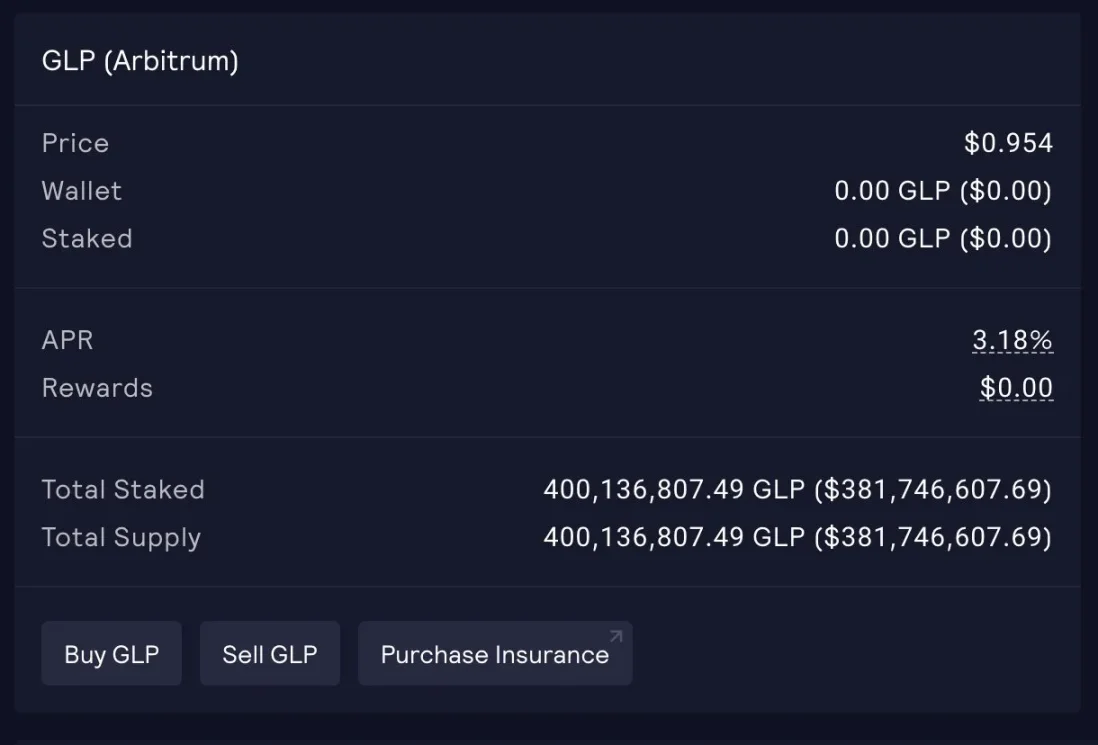Image resolution: width=1098 pixels, height=745 pixels.
Task: Click the Total Staked $381,746,607.69 dollar figure
Action: point(933,490)
